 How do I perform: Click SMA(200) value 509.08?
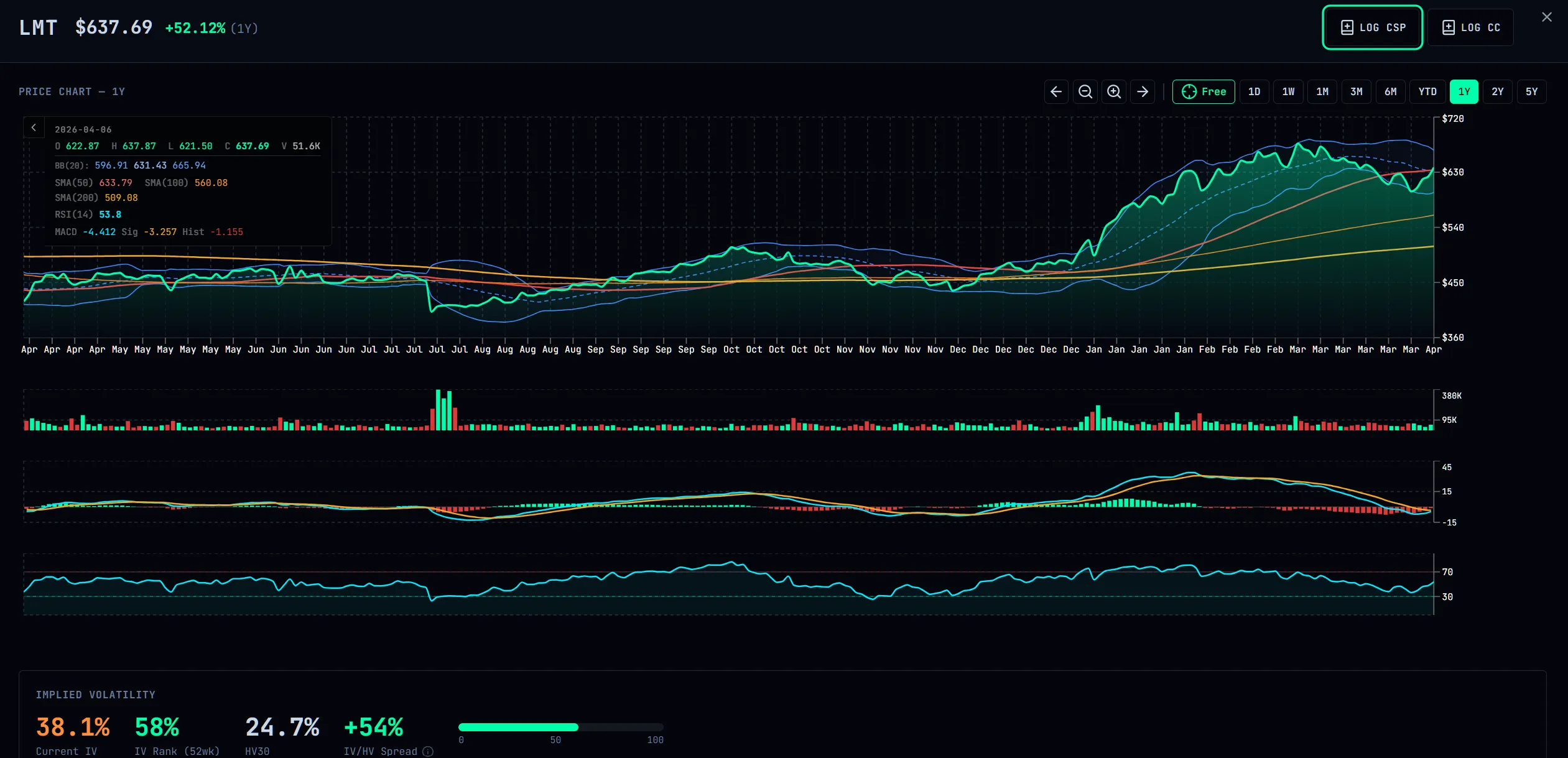point(121,198)
